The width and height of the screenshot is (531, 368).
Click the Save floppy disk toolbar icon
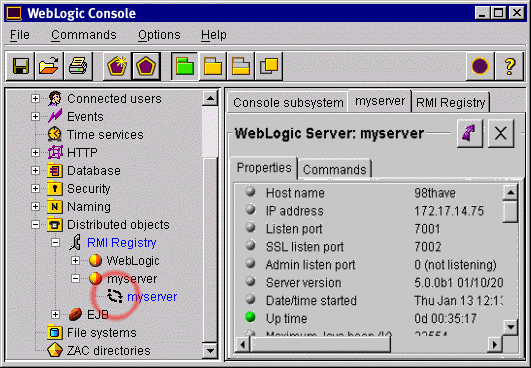(20, 66)
